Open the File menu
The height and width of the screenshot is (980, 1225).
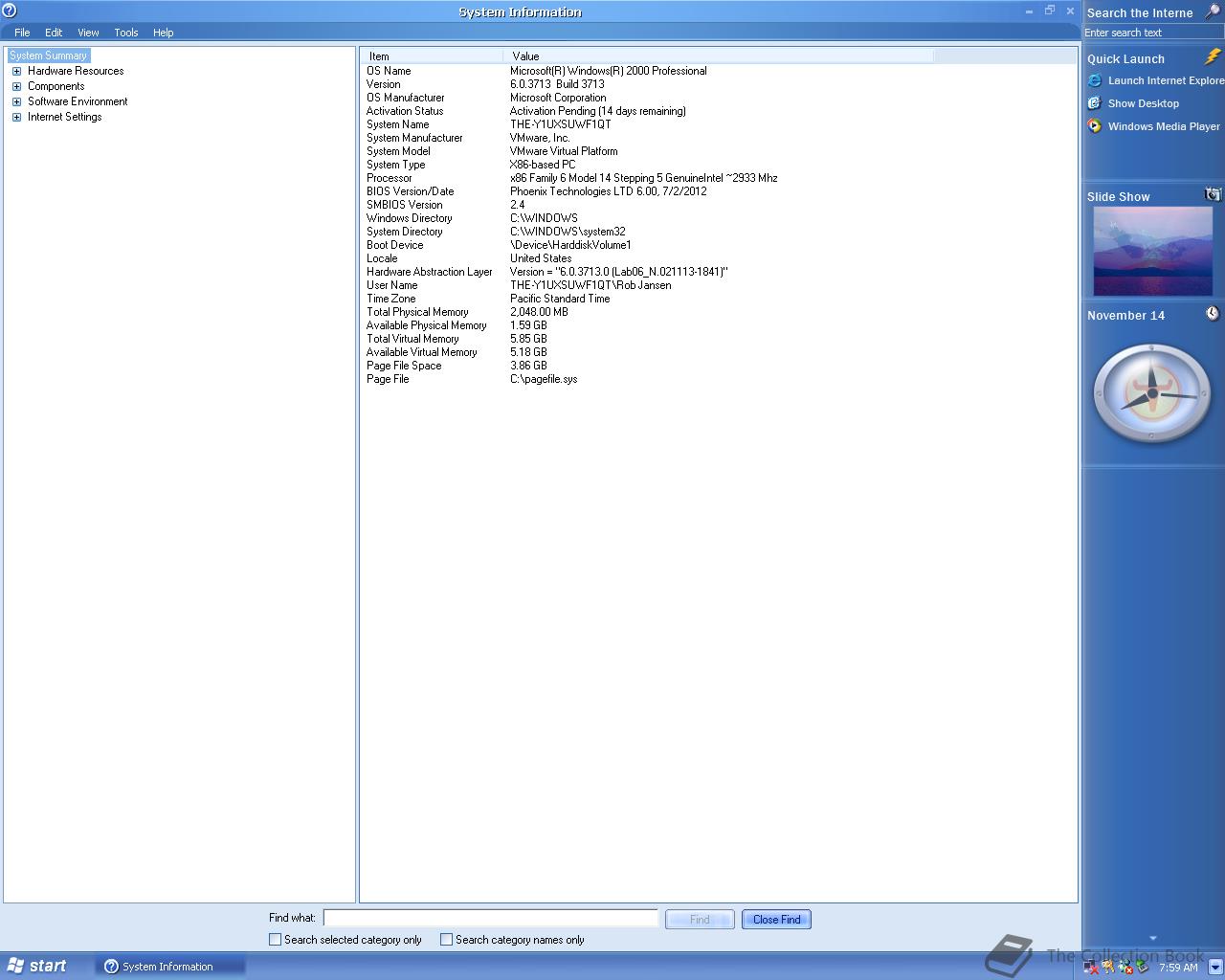22,33
